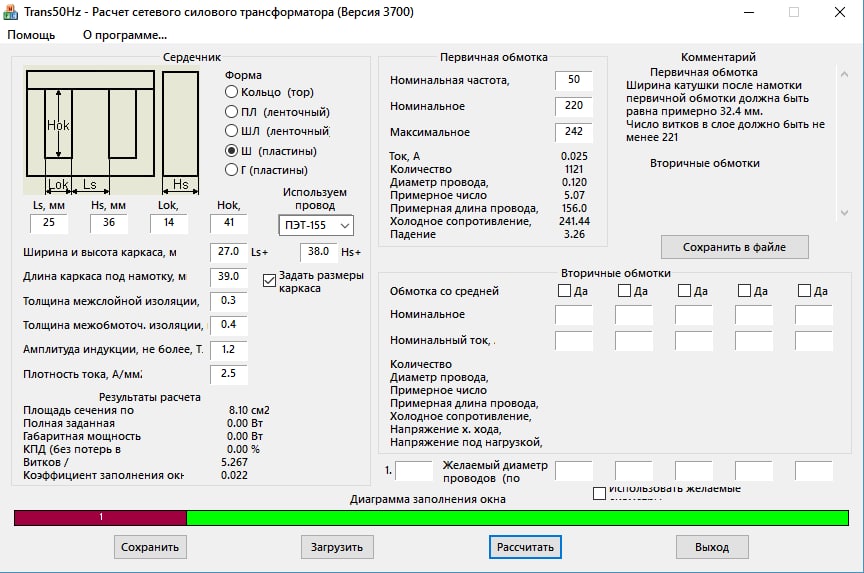Screen dimensions: 864x573
Task: Click the comment scrollbar down arrow
Action: pos(844,213)
